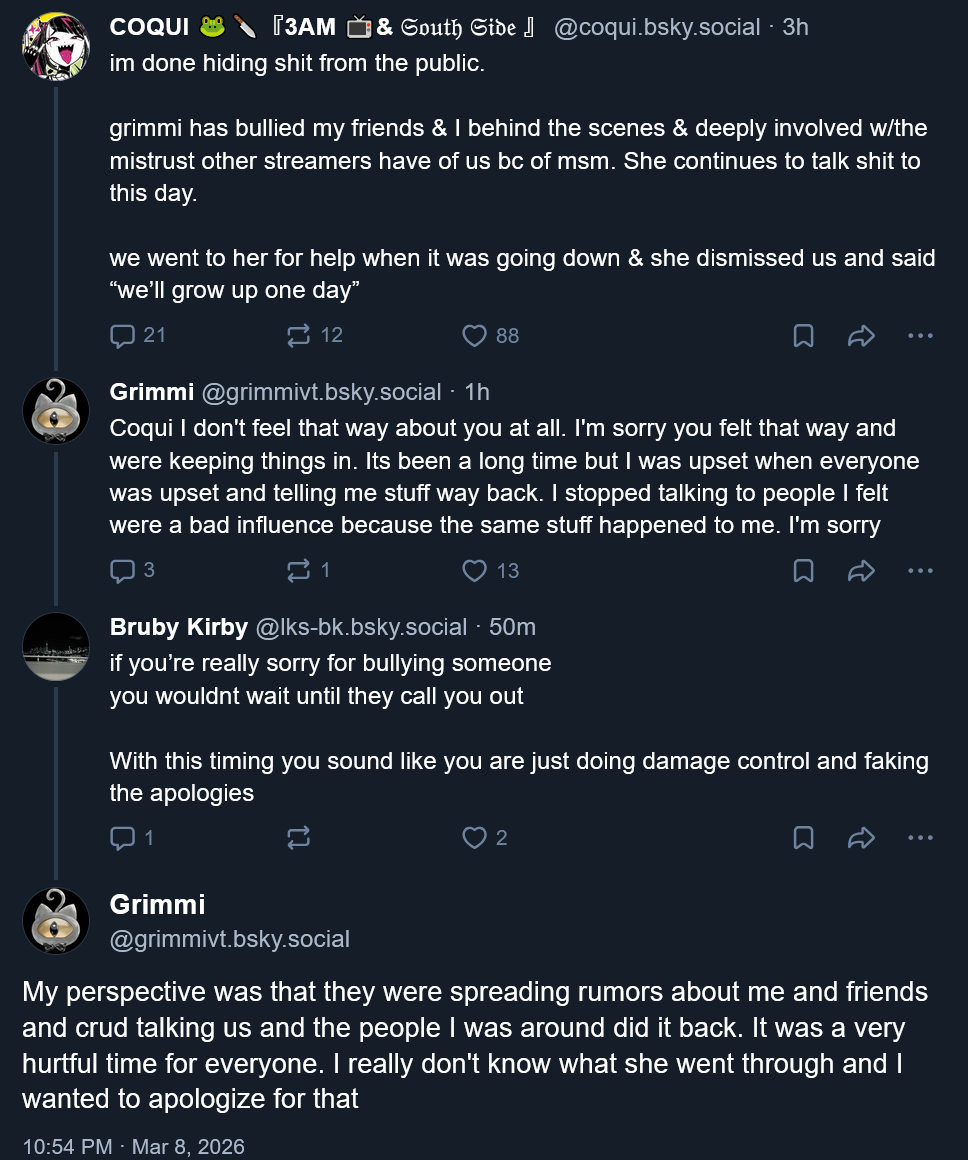Open replies on COQUI's post with 21 comments

[x=138, y=335]
